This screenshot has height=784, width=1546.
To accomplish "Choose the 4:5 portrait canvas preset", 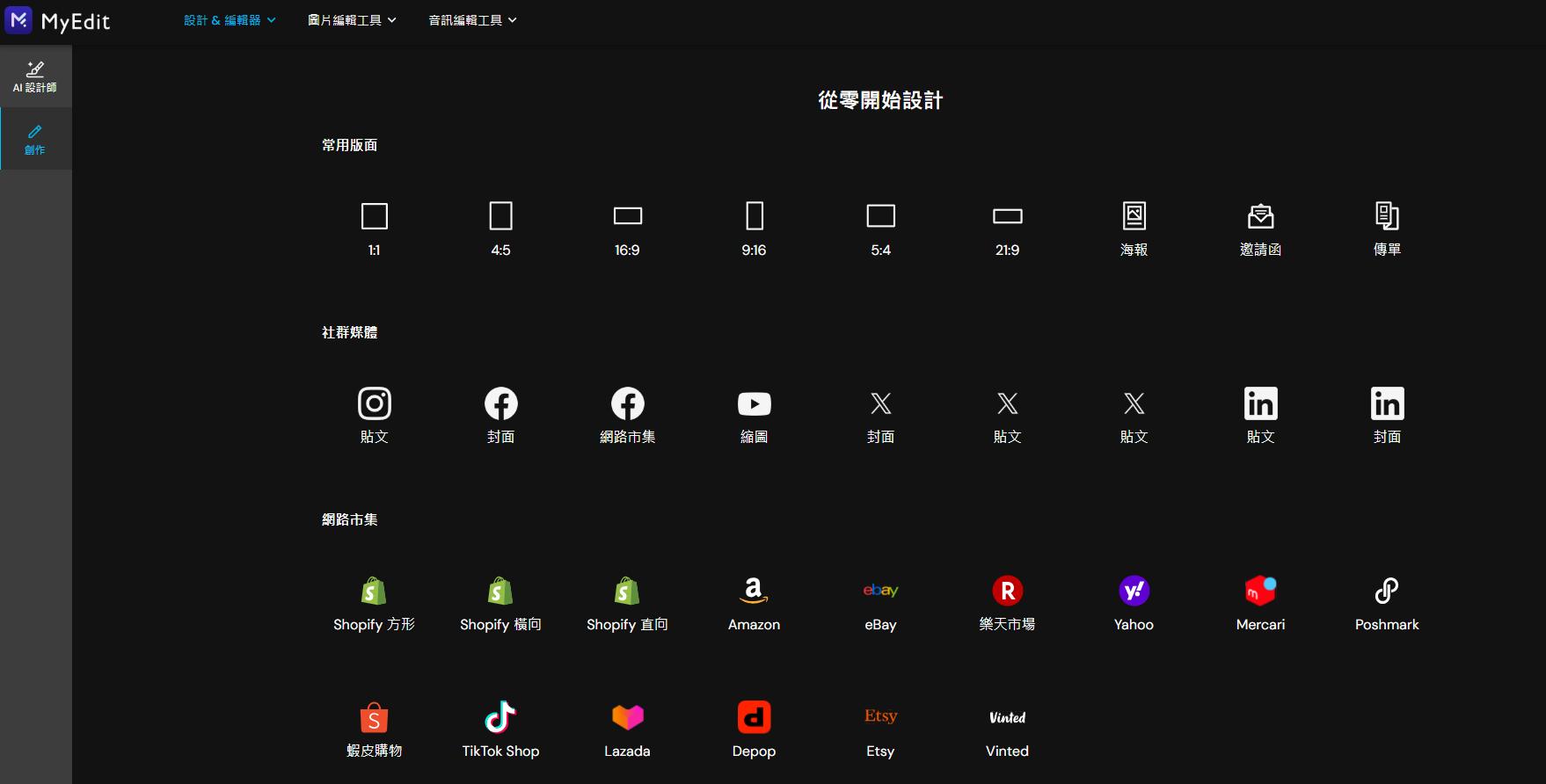I will [501, 229].
